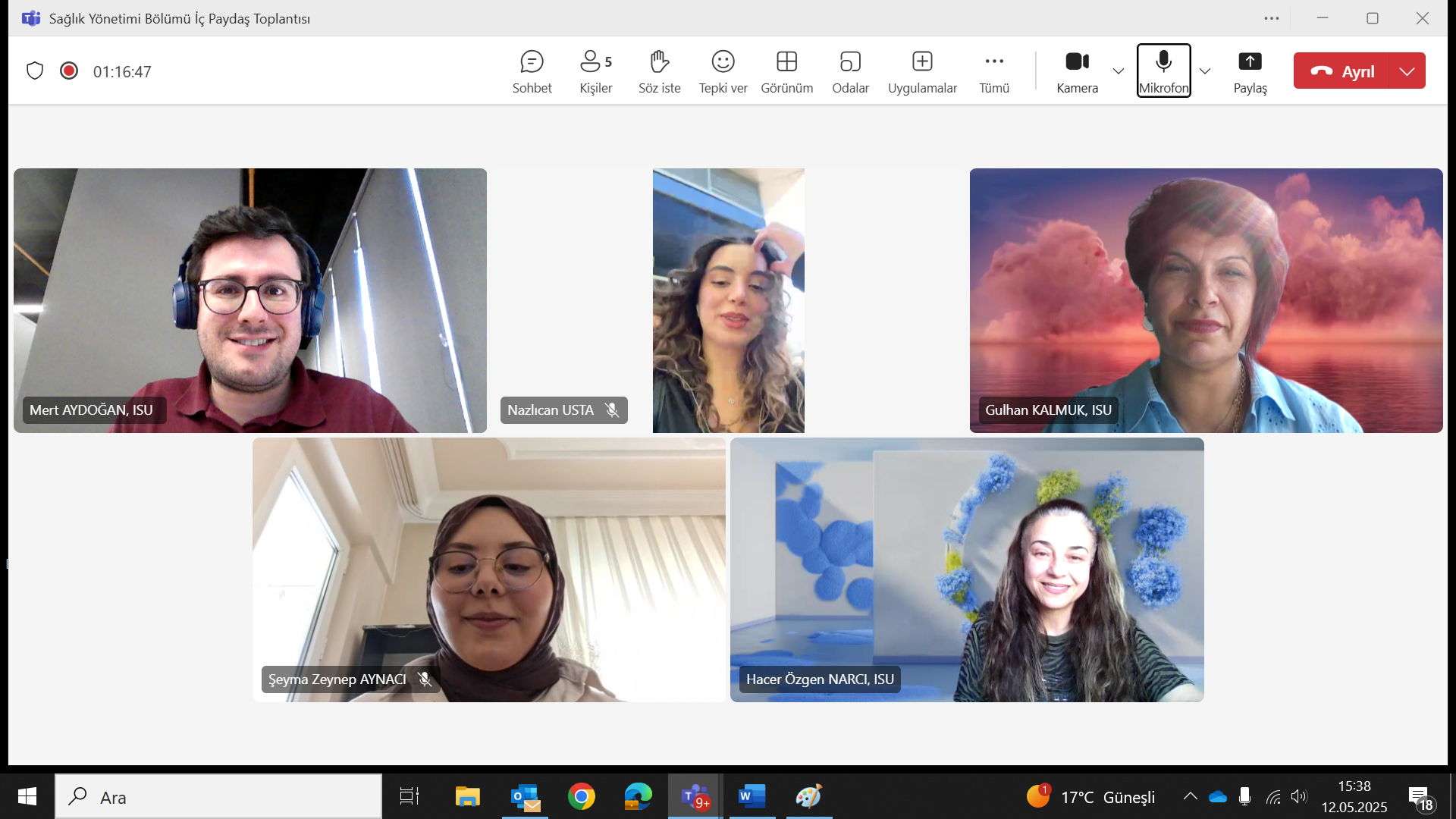
Task: Show the Kişiler participants list
Action: point(595,71)
